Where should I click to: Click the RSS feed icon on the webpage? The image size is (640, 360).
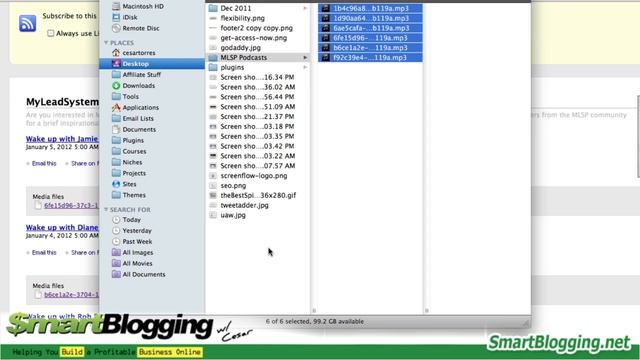click(x=27, y=23)
